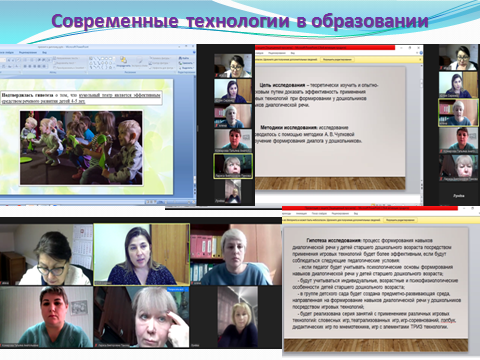
Task: Click Enable Editing button in upper yellow bar
Action: pos(337,60)
